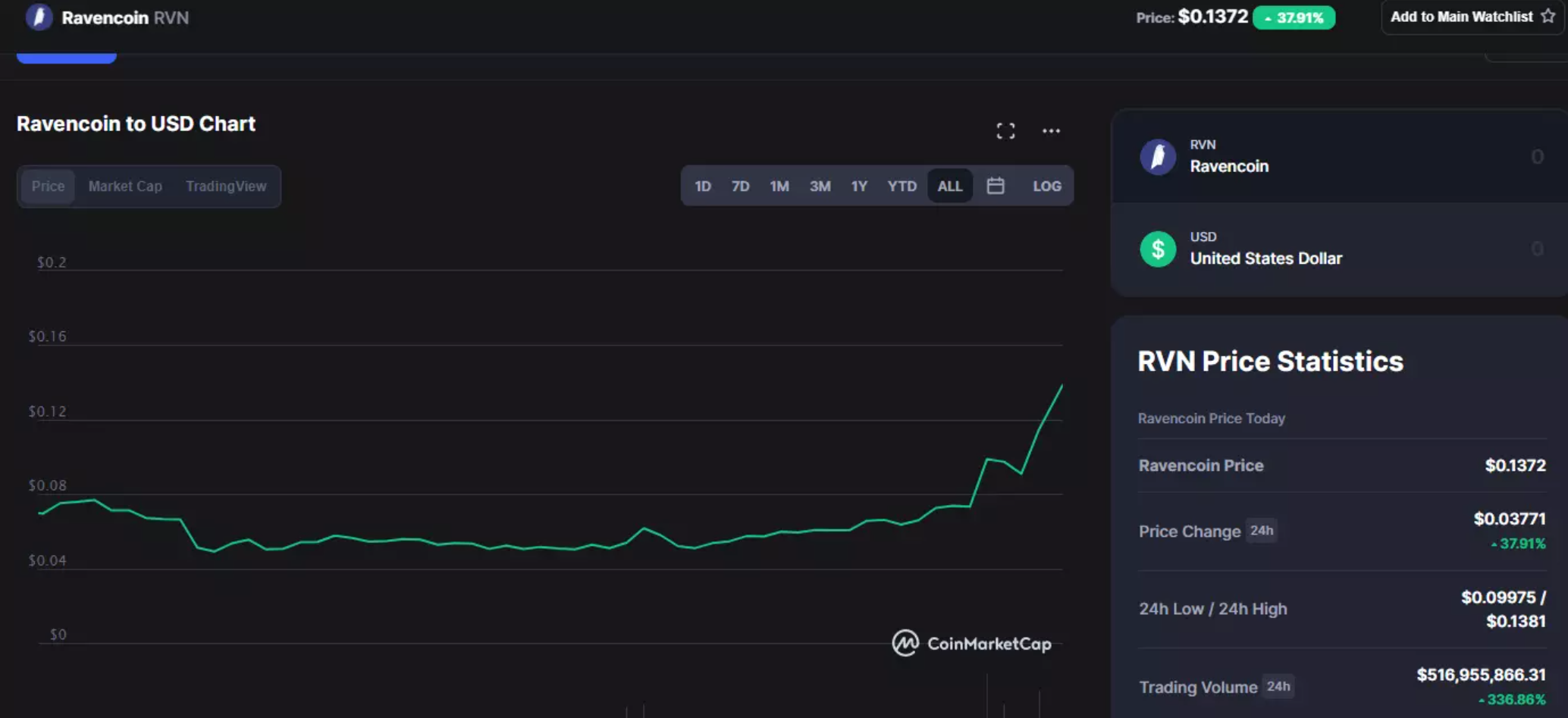The image size is (1568, 718).
Task: Set chart range to 3M
Action: click(820, 186)
